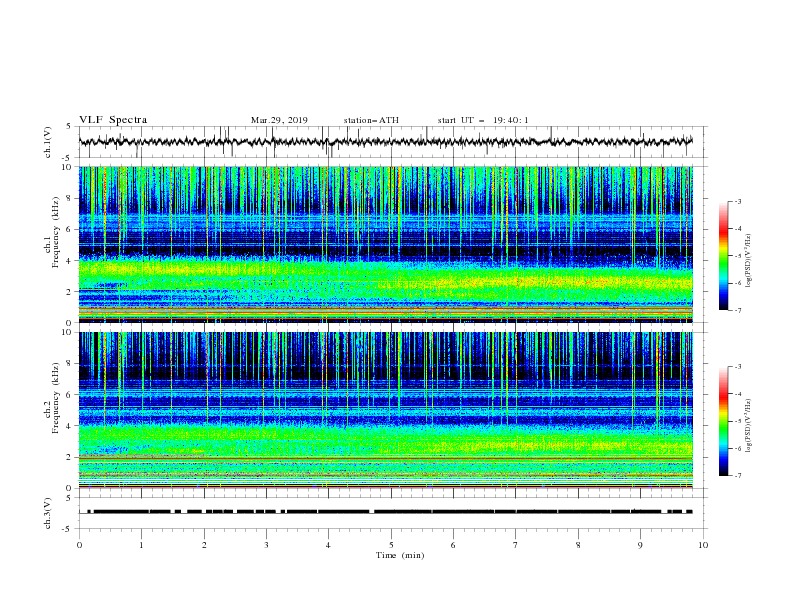
Task: Click the ch.3 black bar trace
Action: coord(389,512)
